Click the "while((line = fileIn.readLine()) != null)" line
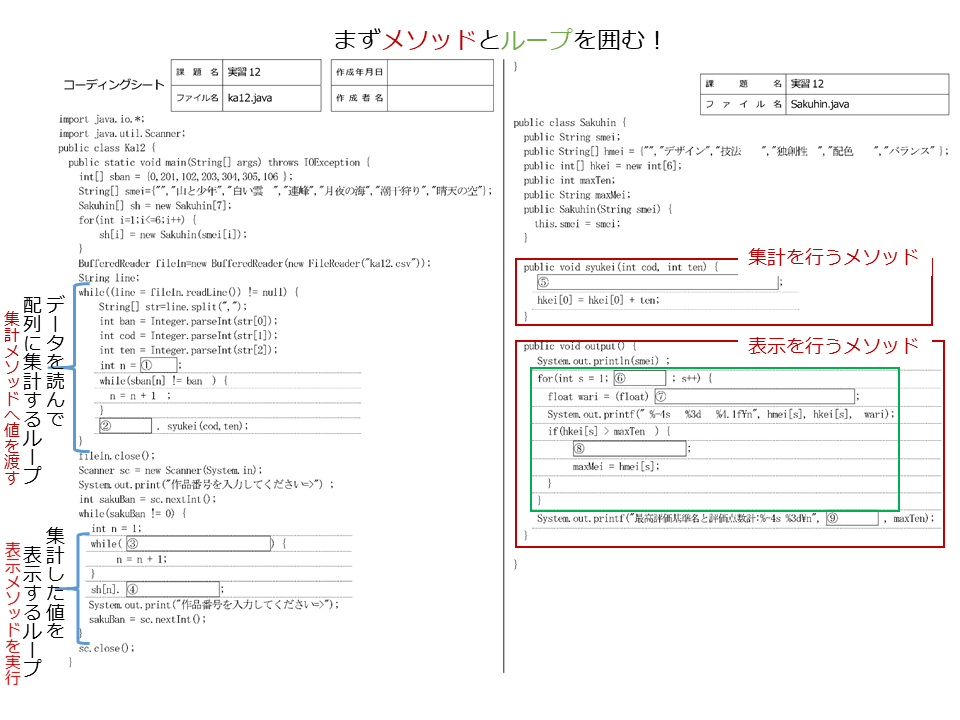The width and height of the screenshot is (960, 720). pos(189,292)
